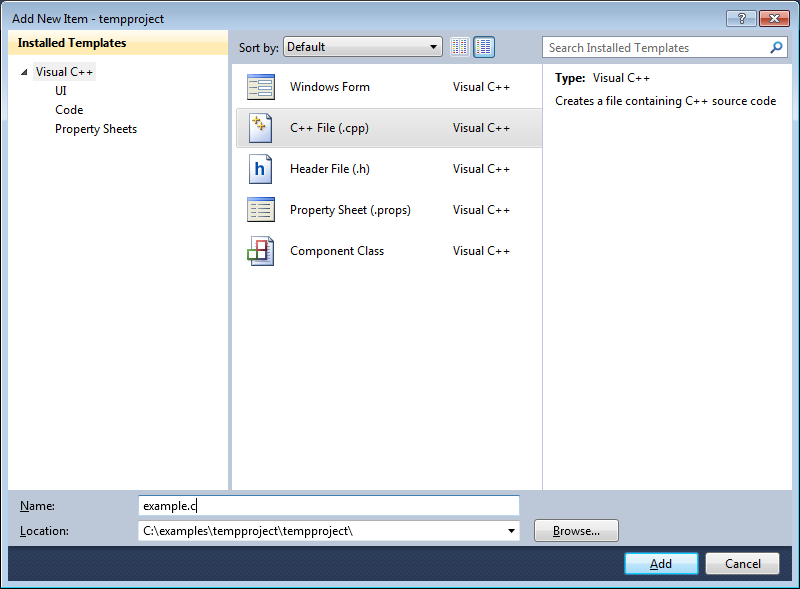Screen dimensions: 800x589
Task: Click the Name text field
Action: (329, 506)
